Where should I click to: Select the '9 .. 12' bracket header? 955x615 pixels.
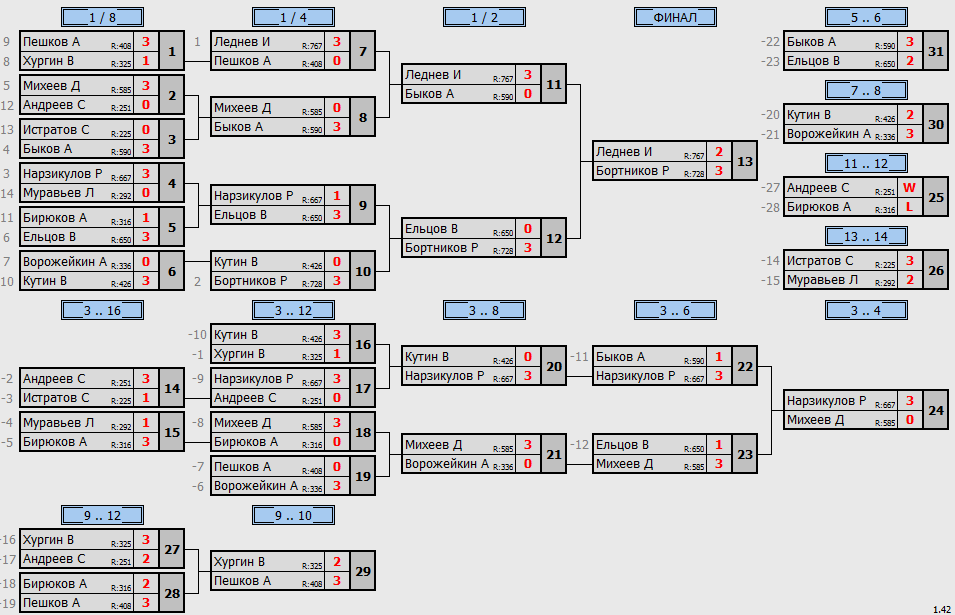point(102,515)
